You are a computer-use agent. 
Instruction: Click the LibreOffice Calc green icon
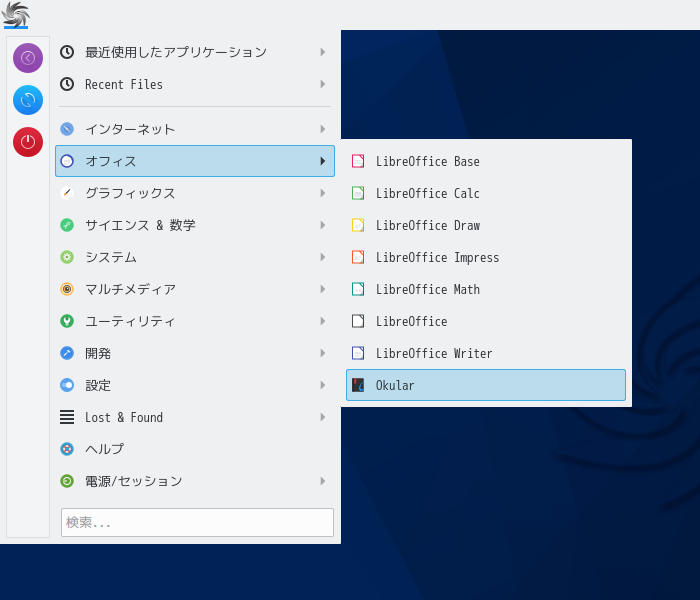tap(358, 193)
